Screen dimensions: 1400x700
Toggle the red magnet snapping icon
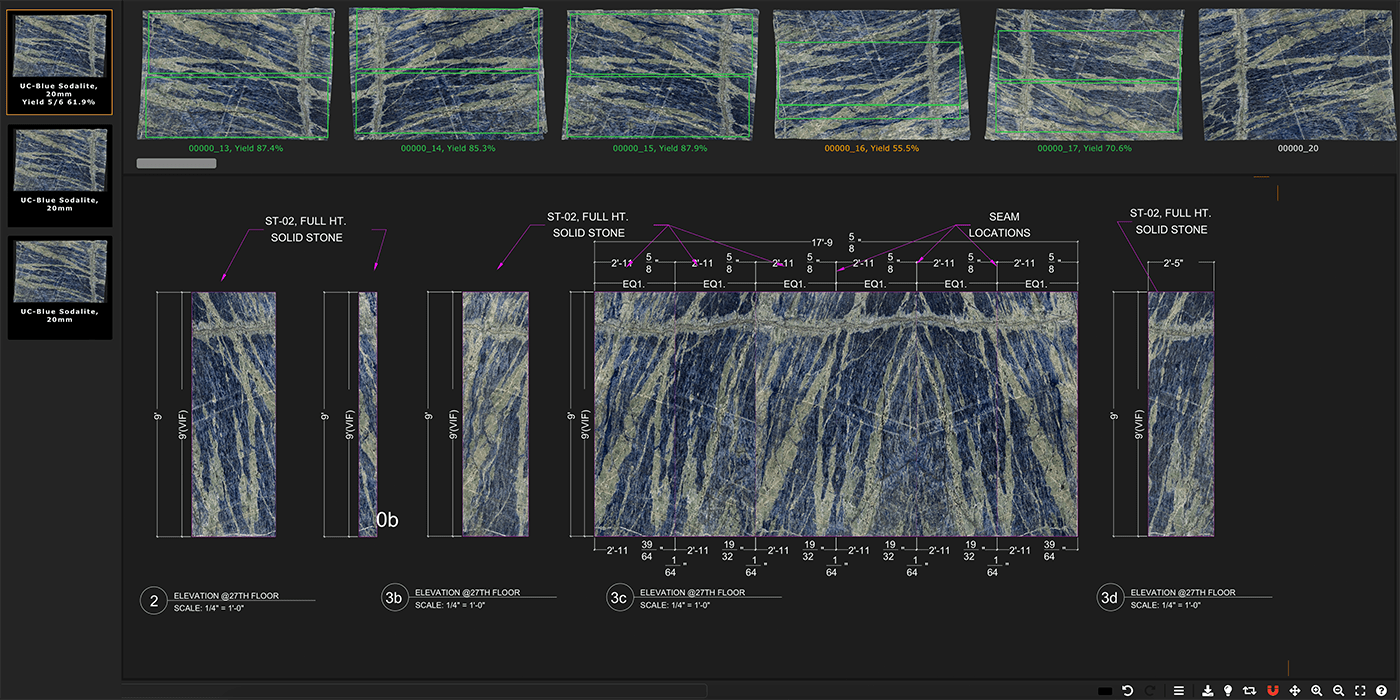(1272, 691)
